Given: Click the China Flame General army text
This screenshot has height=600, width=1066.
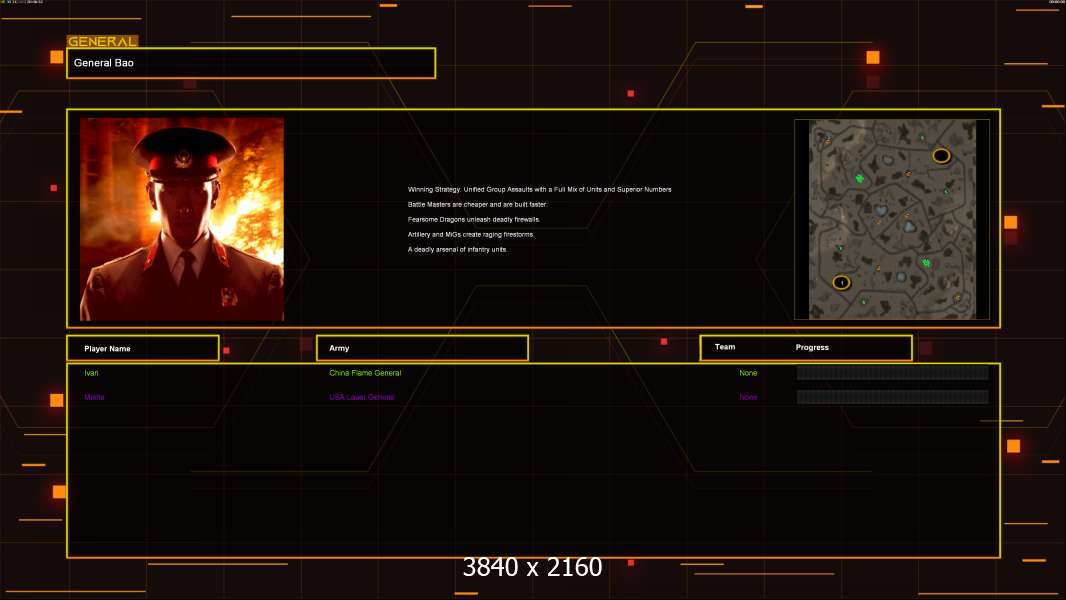Looking at the screenshot, I should 365,373.
